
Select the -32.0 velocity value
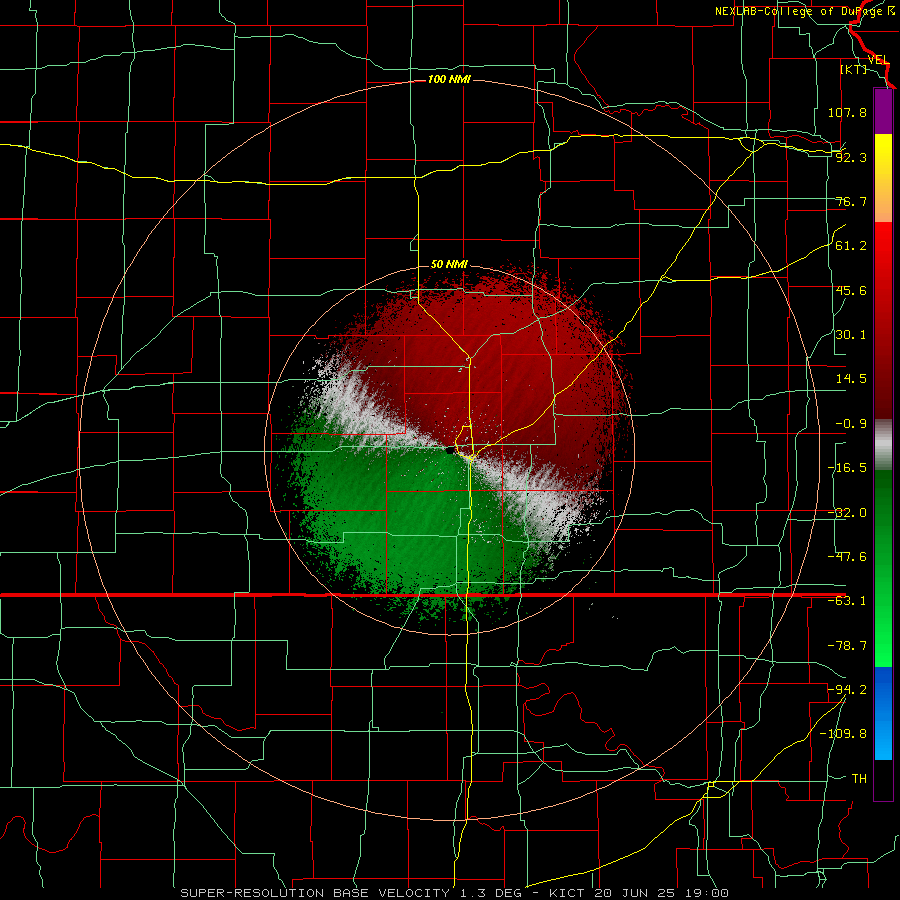click(847, 513)
